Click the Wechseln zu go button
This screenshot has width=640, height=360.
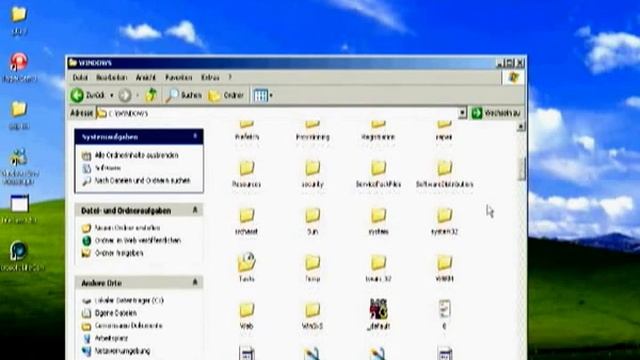[496, 113]
